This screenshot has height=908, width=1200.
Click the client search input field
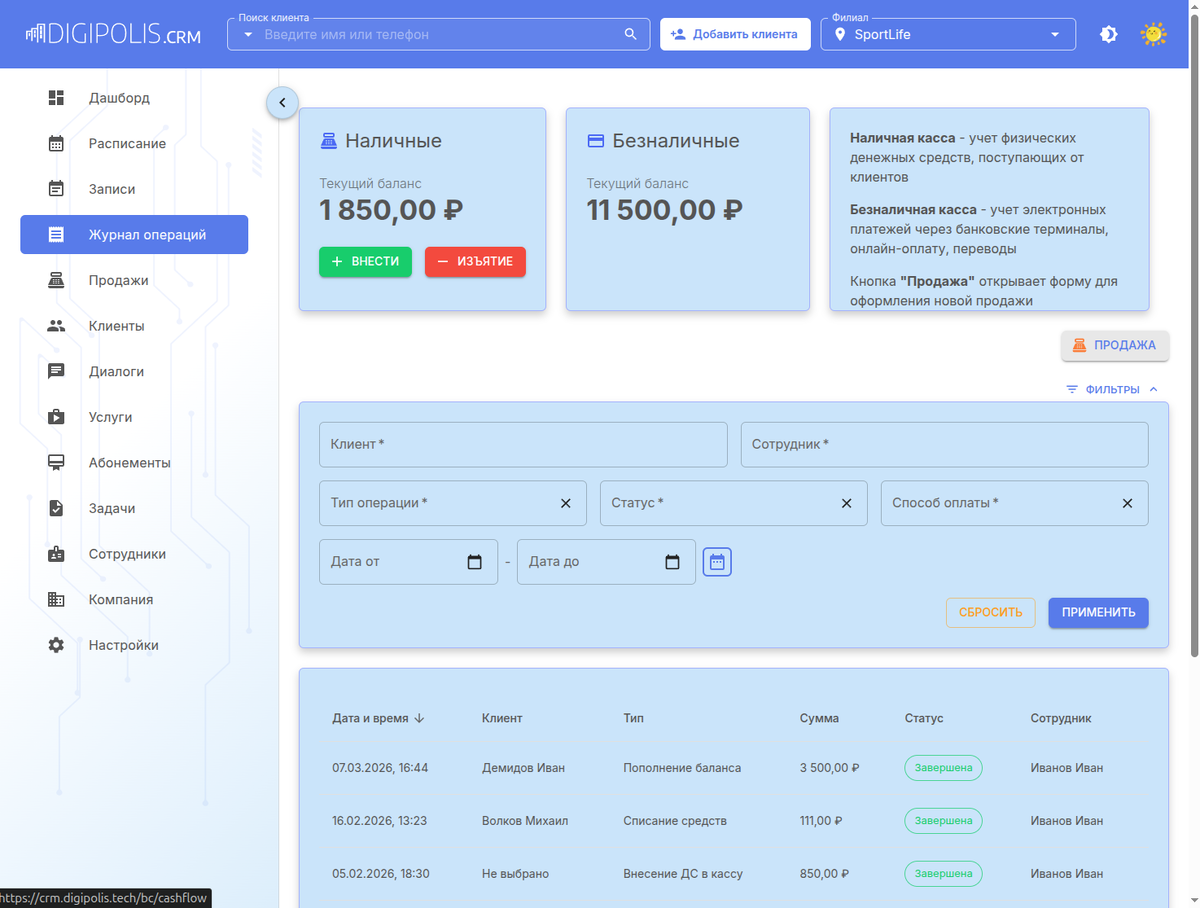[440, 34]
